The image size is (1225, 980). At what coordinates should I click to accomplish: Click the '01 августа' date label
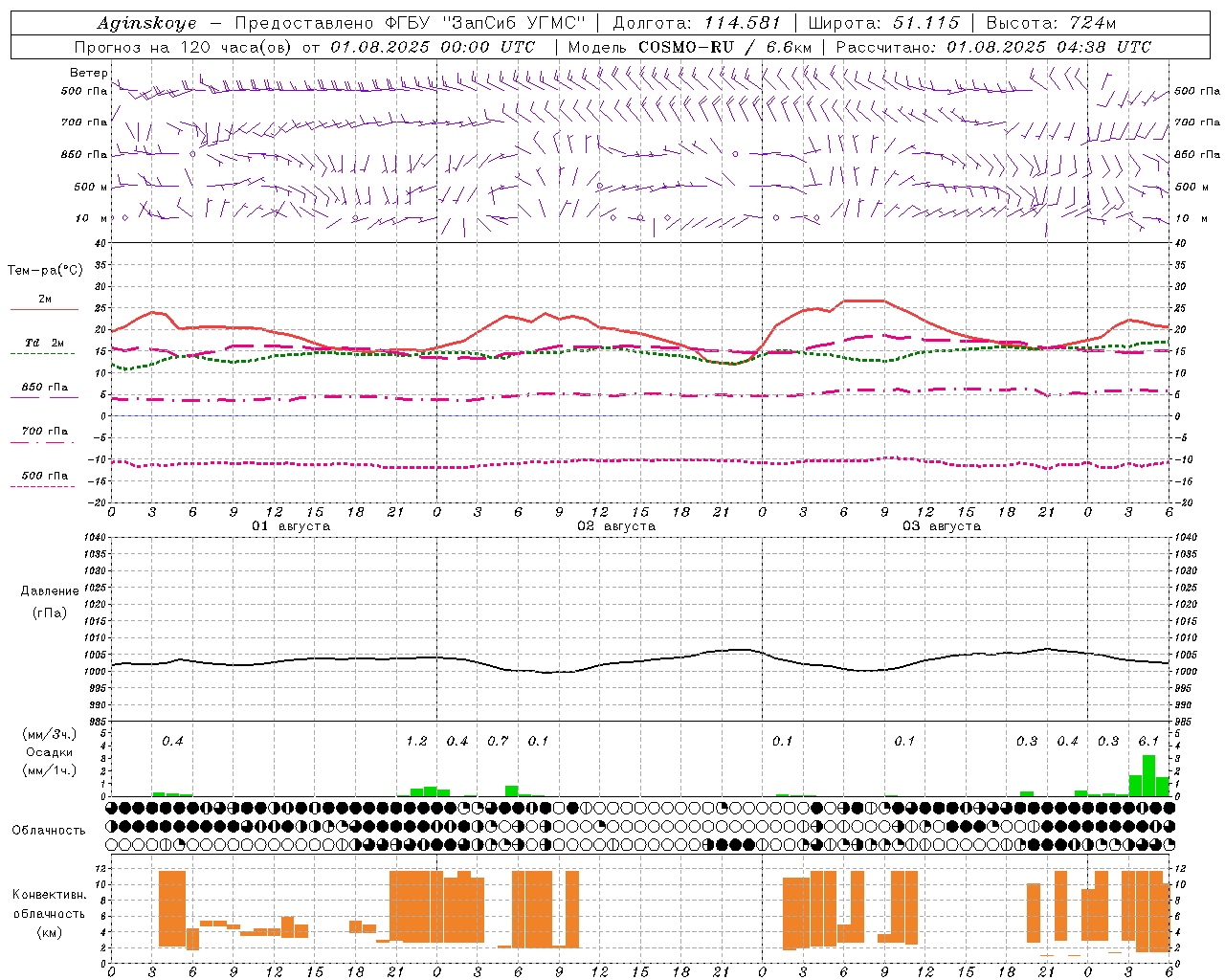291,526
